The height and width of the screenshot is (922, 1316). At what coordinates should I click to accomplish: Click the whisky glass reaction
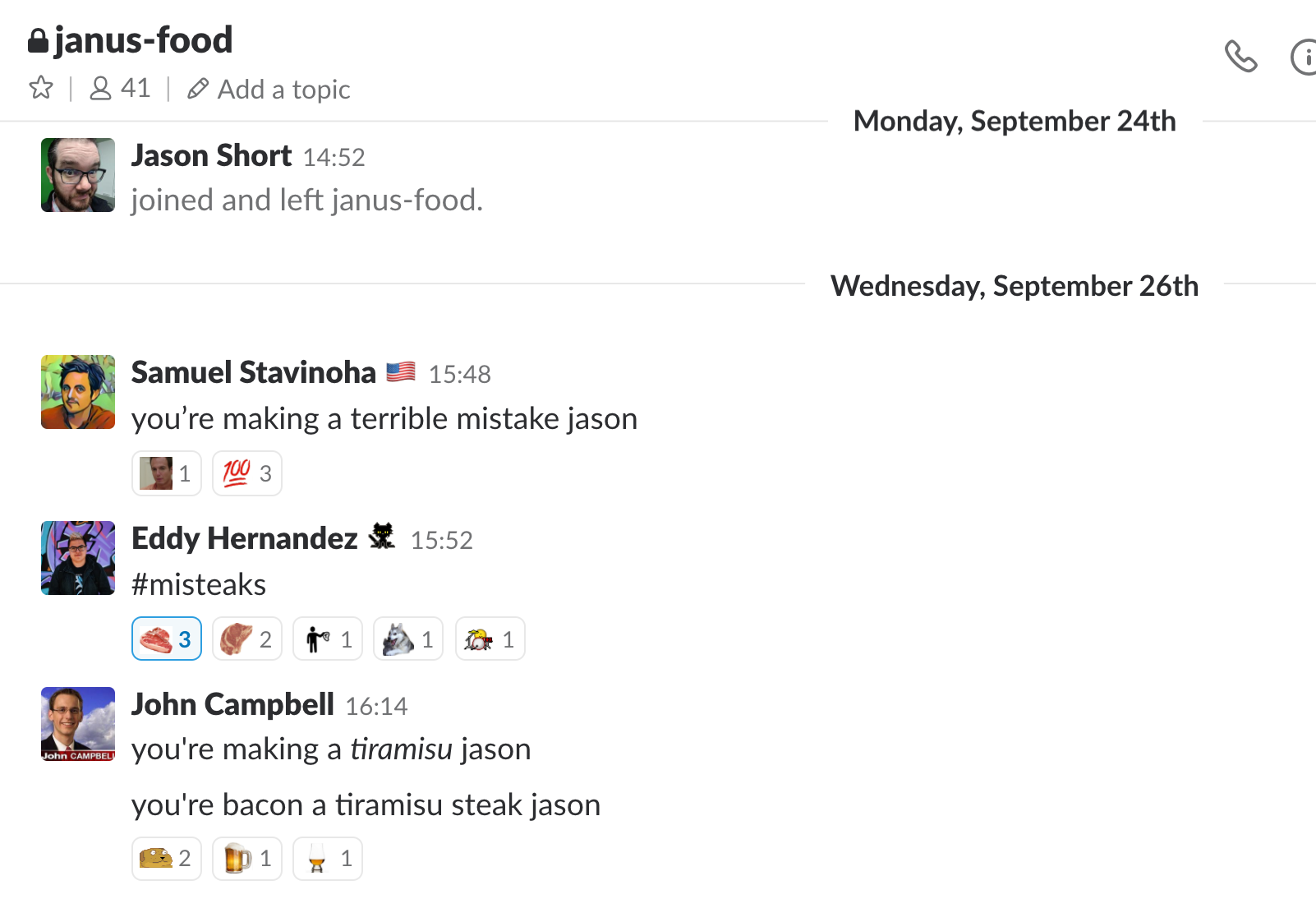[328, 859]
